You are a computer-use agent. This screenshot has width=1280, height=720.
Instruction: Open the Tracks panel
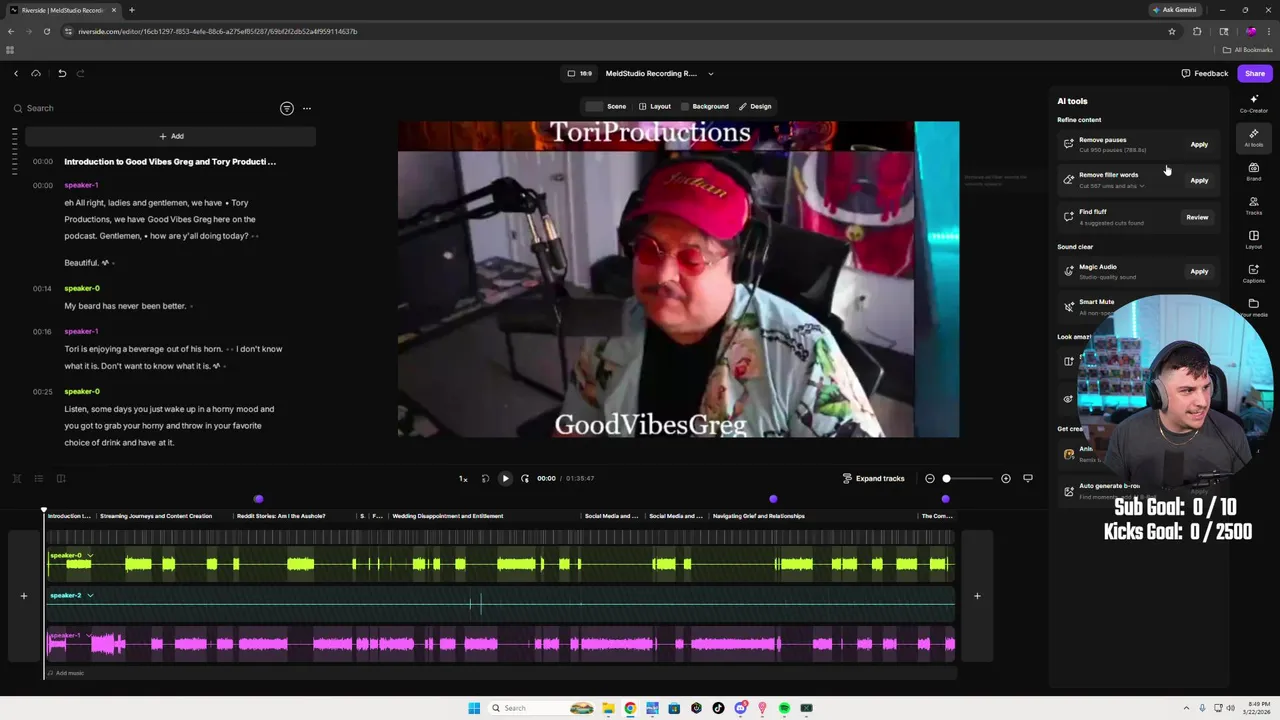(1253, 205)
